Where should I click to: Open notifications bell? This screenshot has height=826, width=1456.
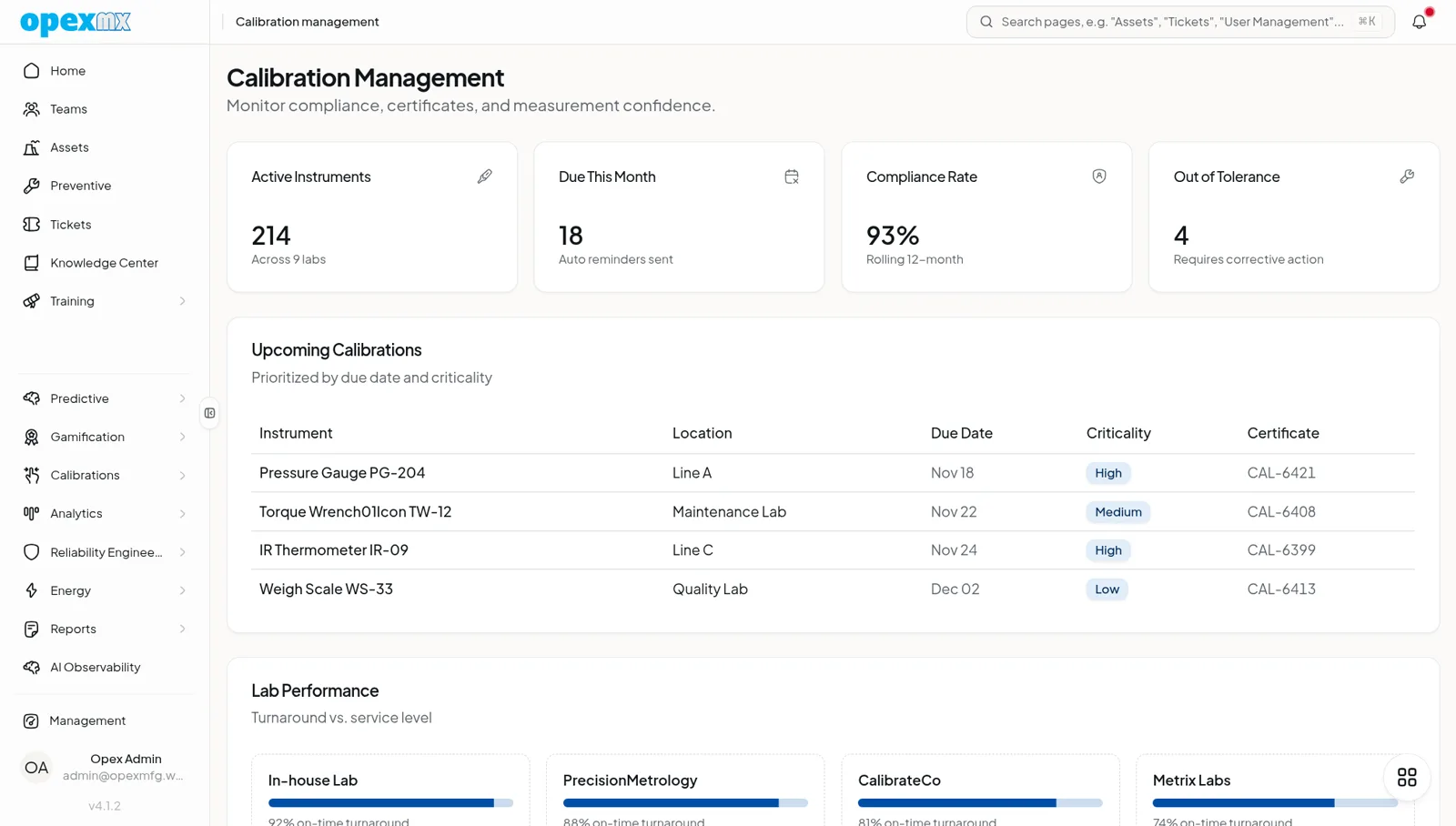(1419, 22)
